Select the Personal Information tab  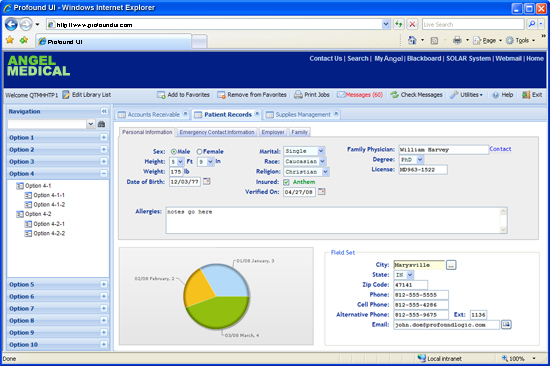tap(147, 132)
